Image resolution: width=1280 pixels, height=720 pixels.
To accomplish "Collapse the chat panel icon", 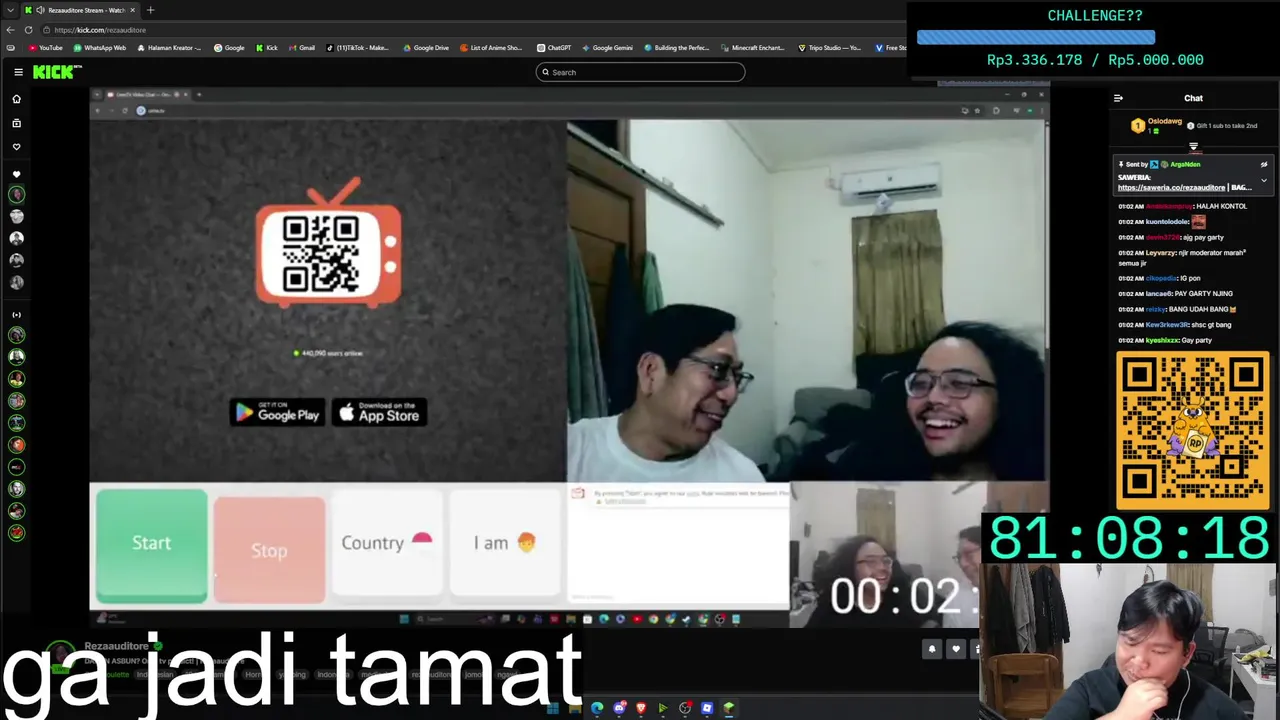I will 1118,98.
